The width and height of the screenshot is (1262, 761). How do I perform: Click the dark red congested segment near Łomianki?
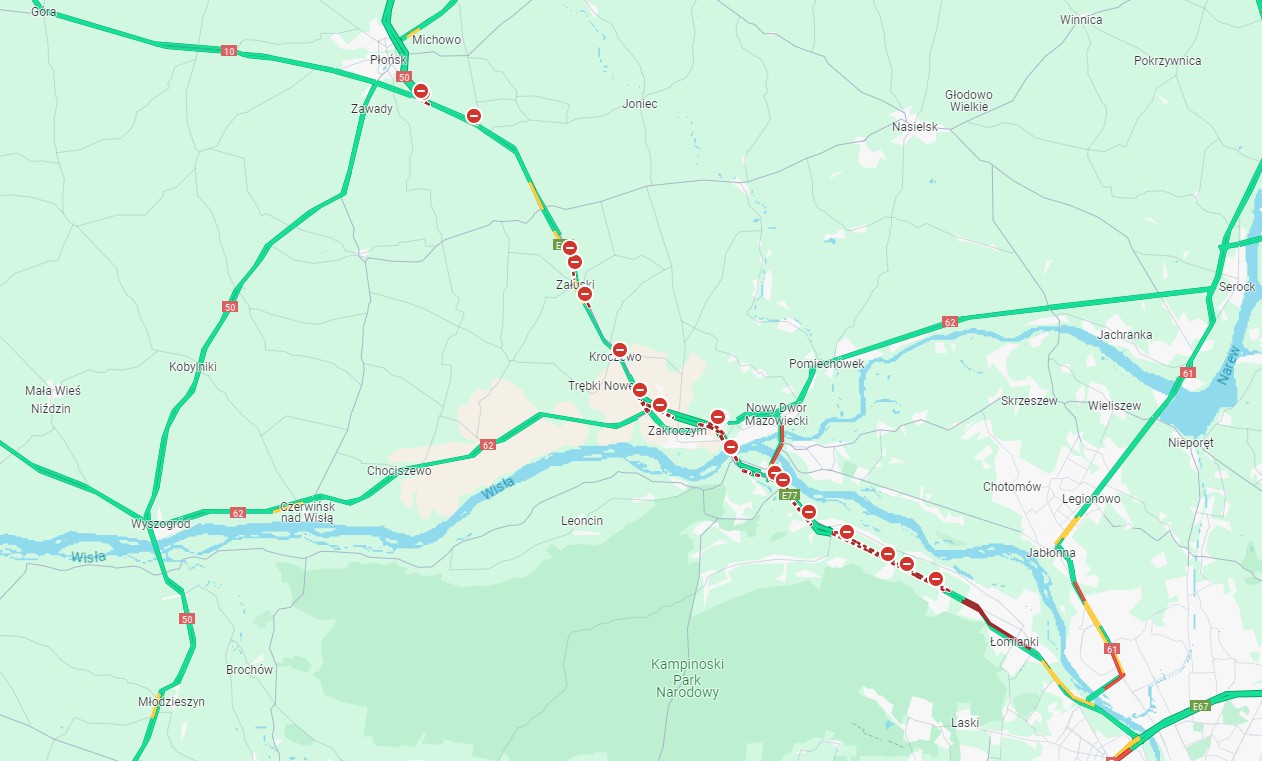tap(974, 607)
